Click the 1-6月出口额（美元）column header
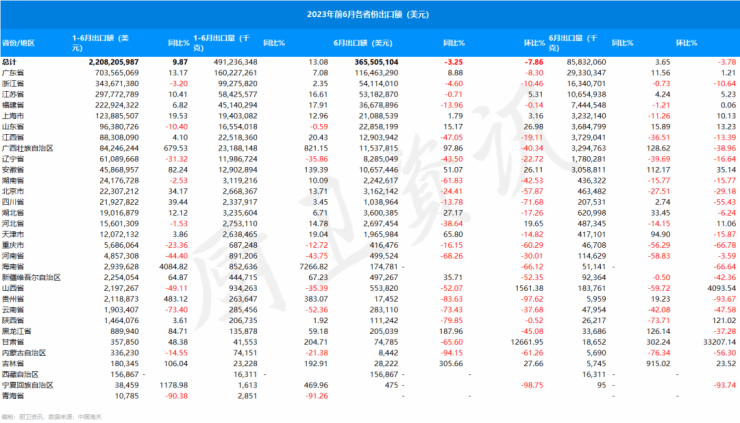Screen dimensions: 740x423 click(100, 43)
